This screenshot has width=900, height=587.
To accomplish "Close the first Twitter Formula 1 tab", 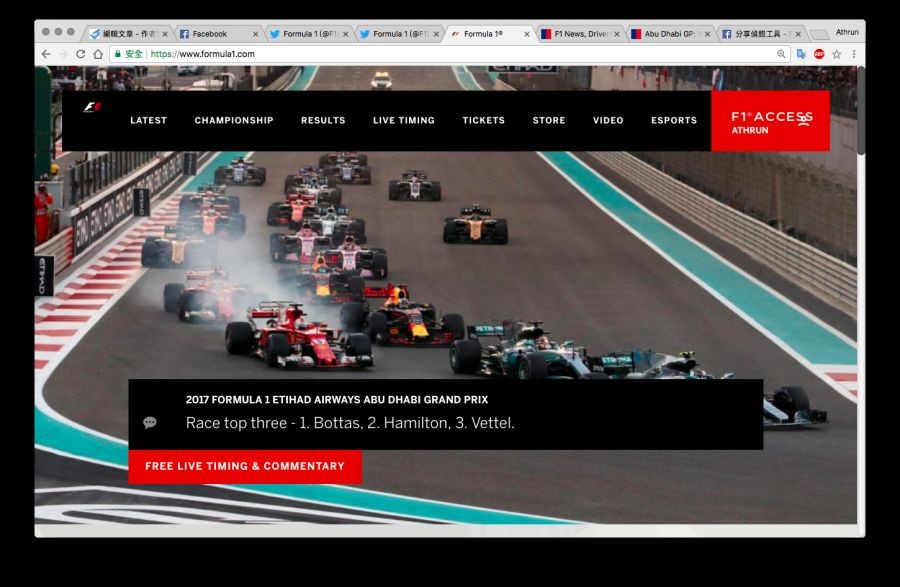I will [346, 34].
